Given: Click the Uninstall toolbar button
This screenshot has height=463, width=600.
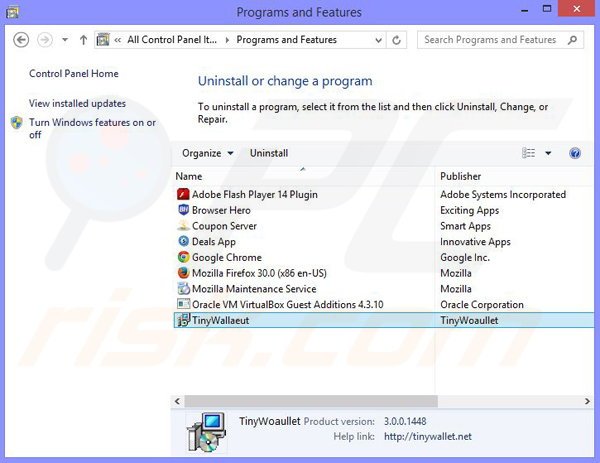Looking at the screenshot, I should pos(269,153).
